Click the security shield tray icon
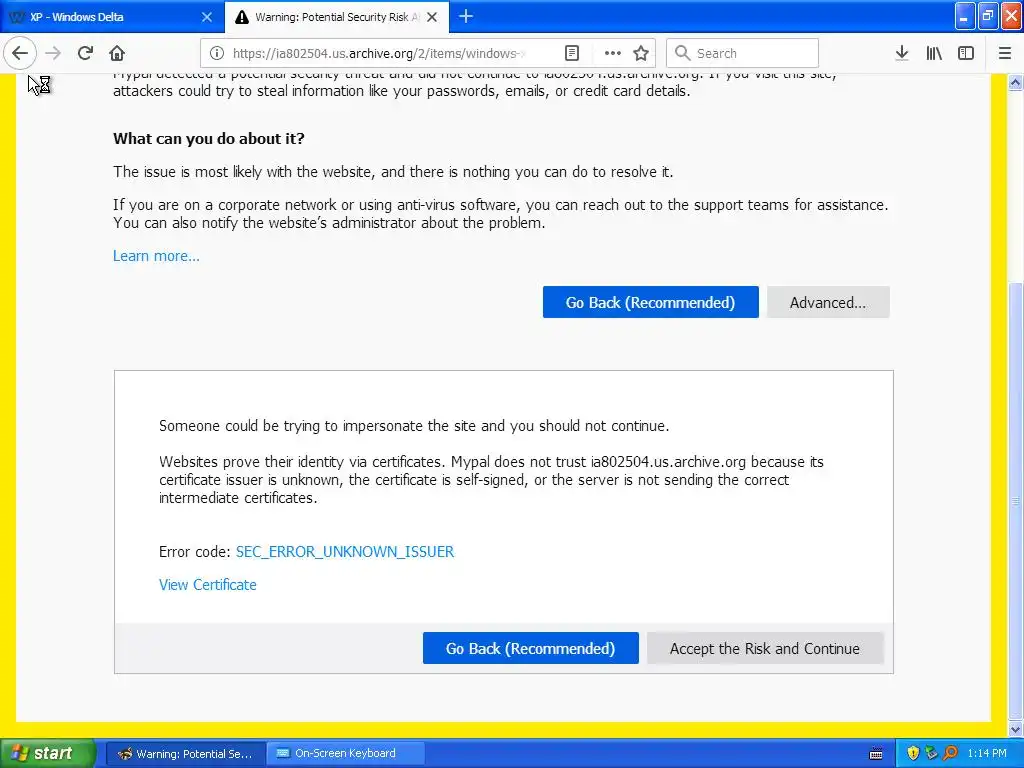1024x768 pixels. click(x=913, y=754)
